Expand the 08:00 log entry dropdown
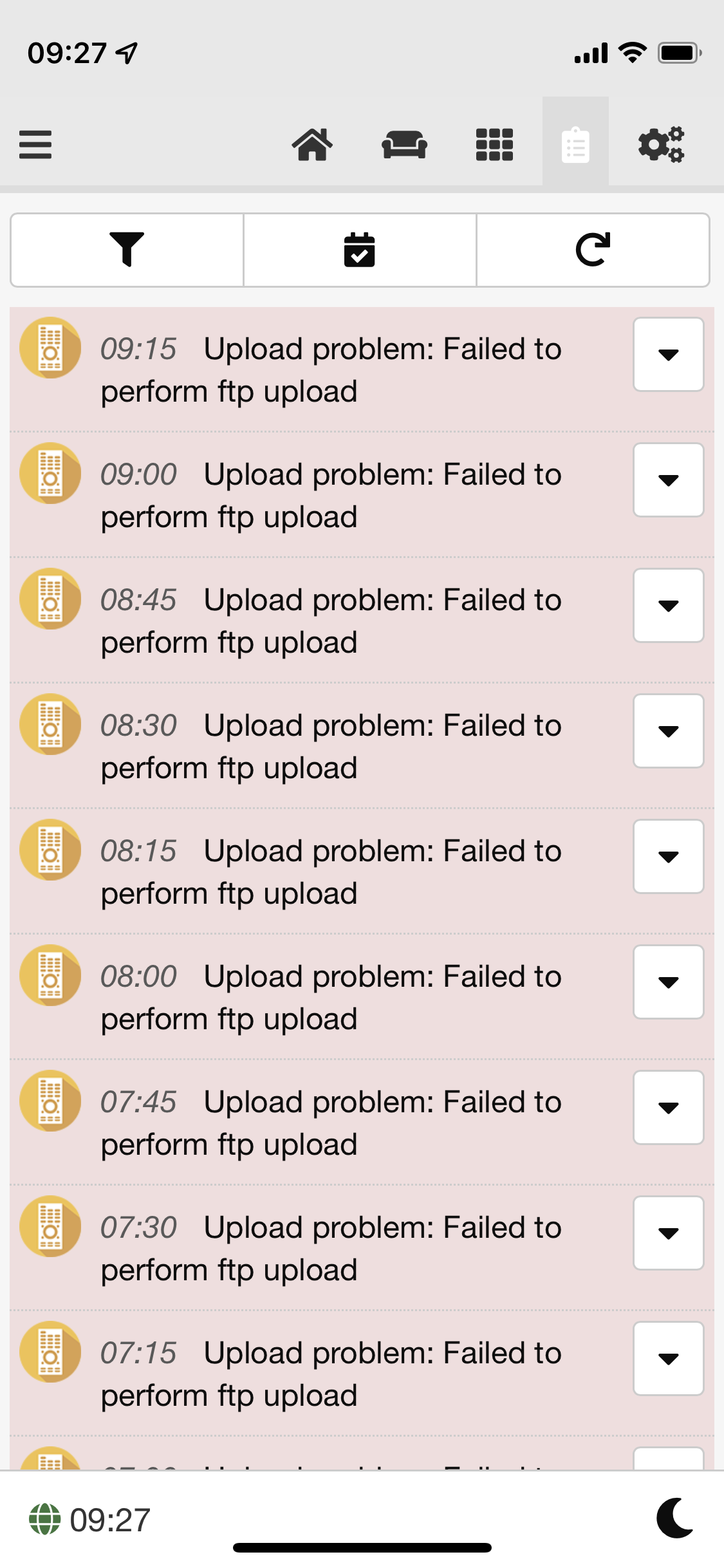Viewport: 724px width, 1568px height. (669, 982)
